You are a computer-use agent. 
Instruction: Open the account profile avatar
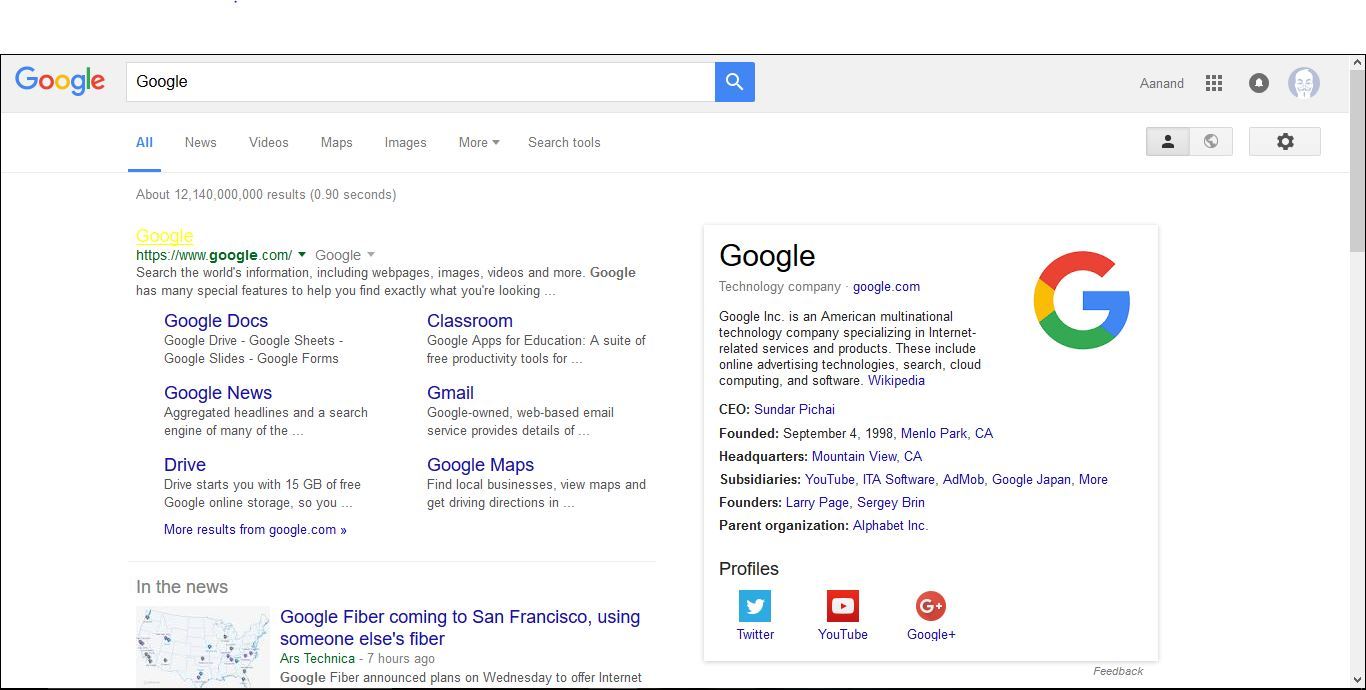[x=1304, y=83]
